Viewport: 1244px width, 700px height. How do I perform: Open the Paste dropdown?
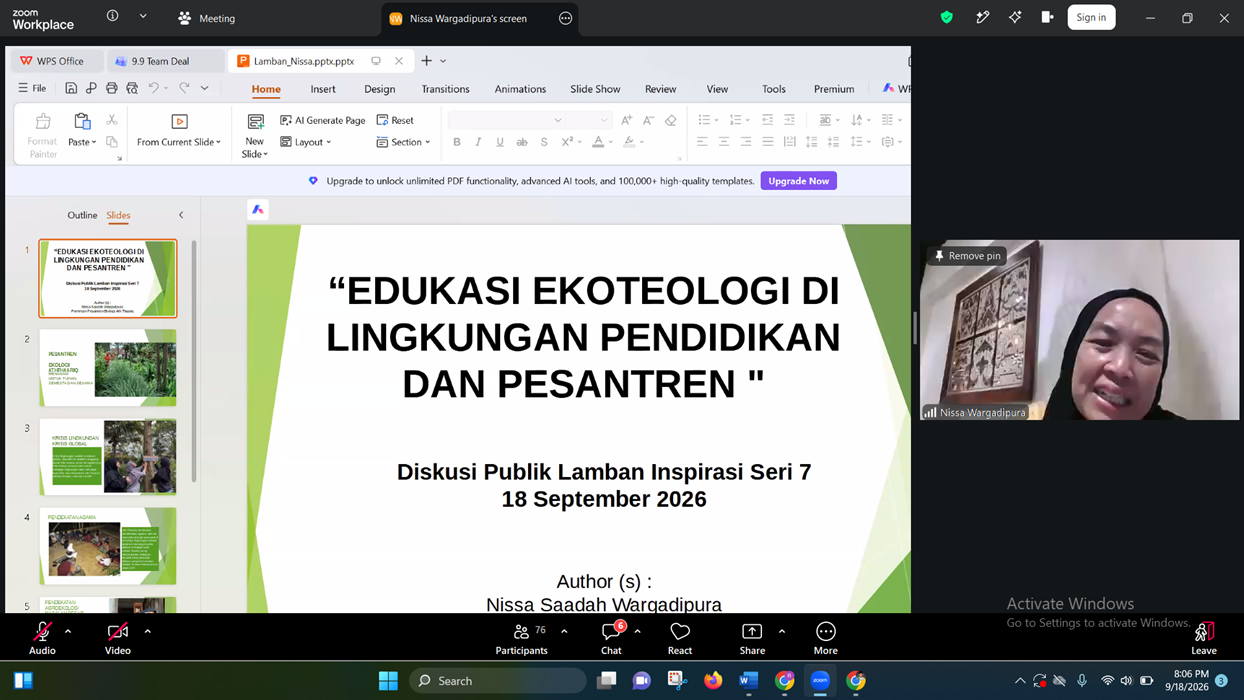[82, 142]
